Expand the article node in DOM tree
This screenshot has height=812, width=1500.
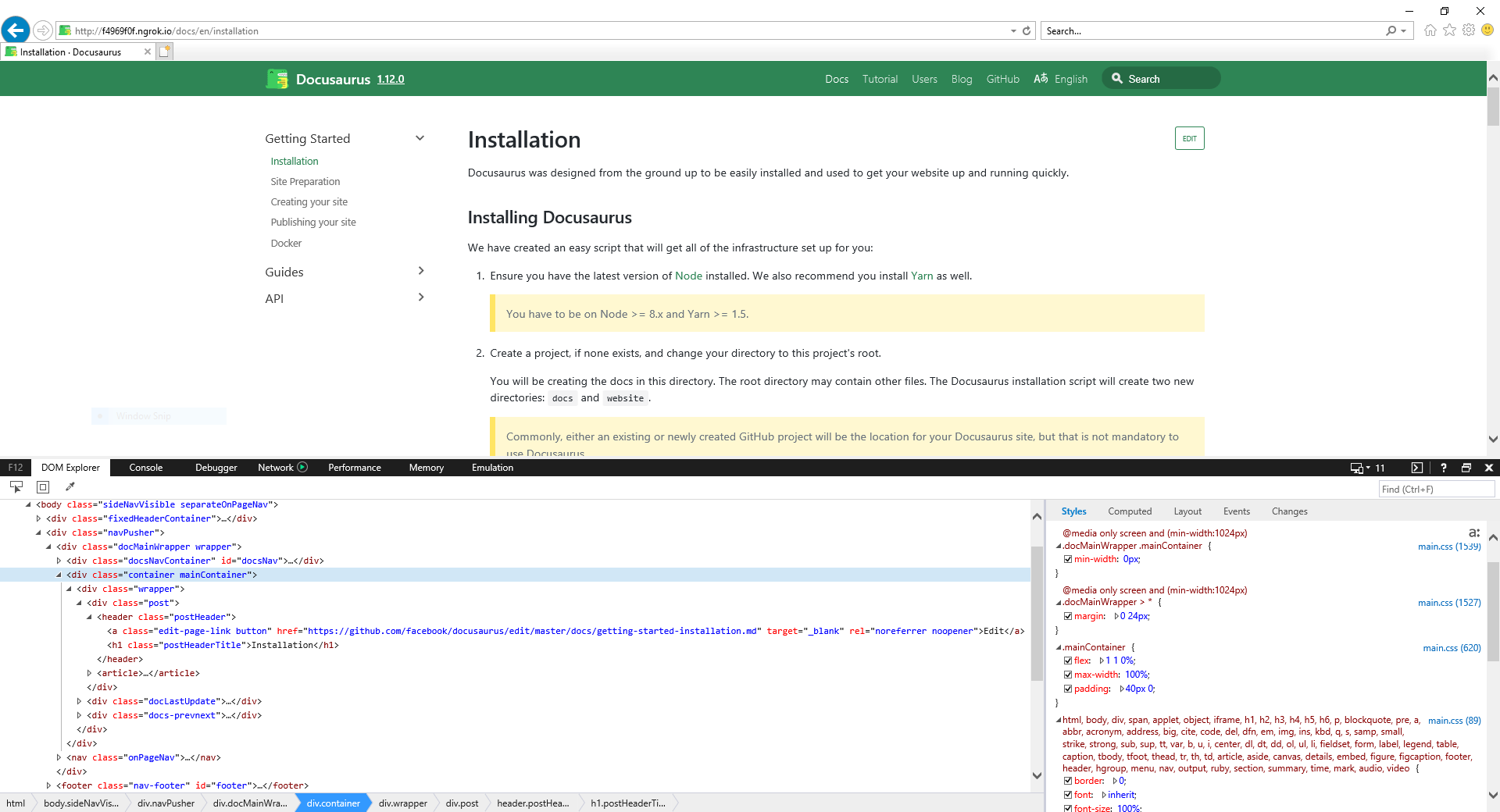(89, 673)
